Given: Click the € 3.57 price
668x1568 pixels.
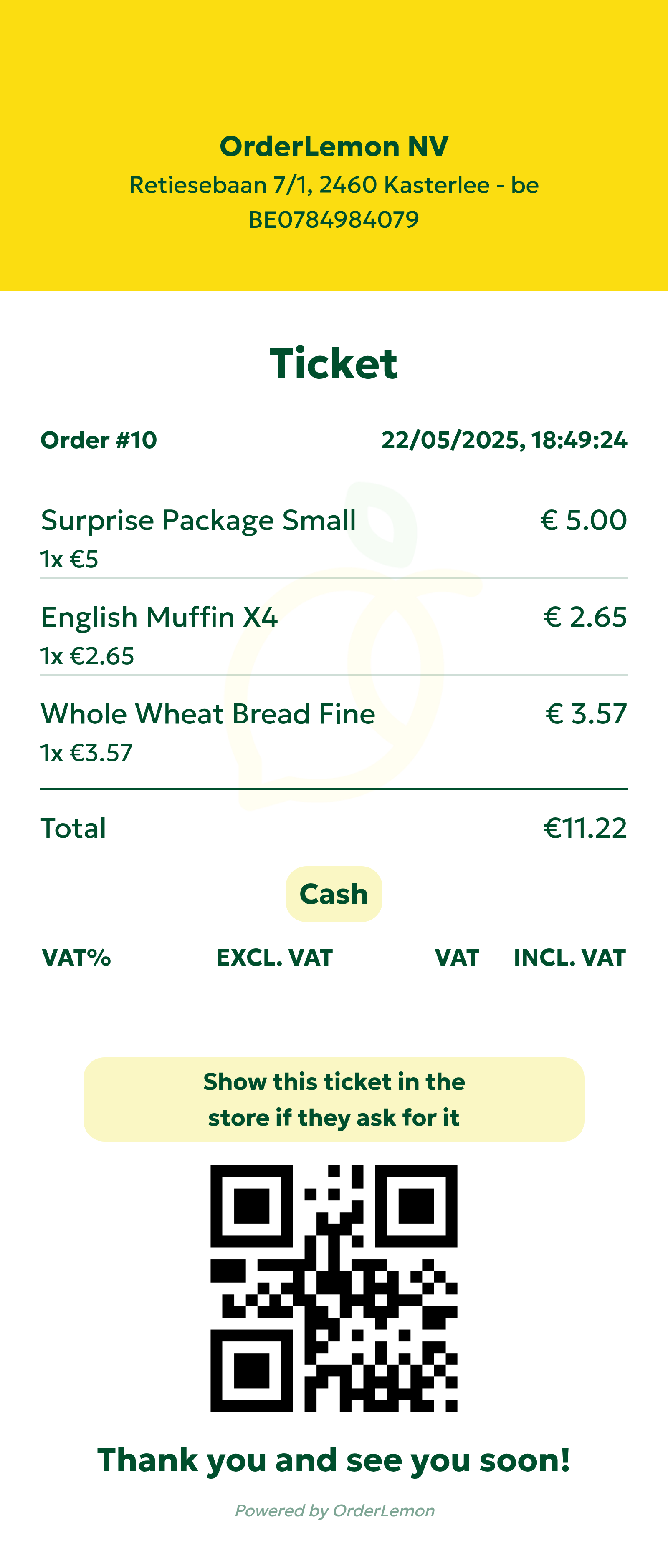Looking at the screenshot, I should pyautogui.click(x=586, y=714).
